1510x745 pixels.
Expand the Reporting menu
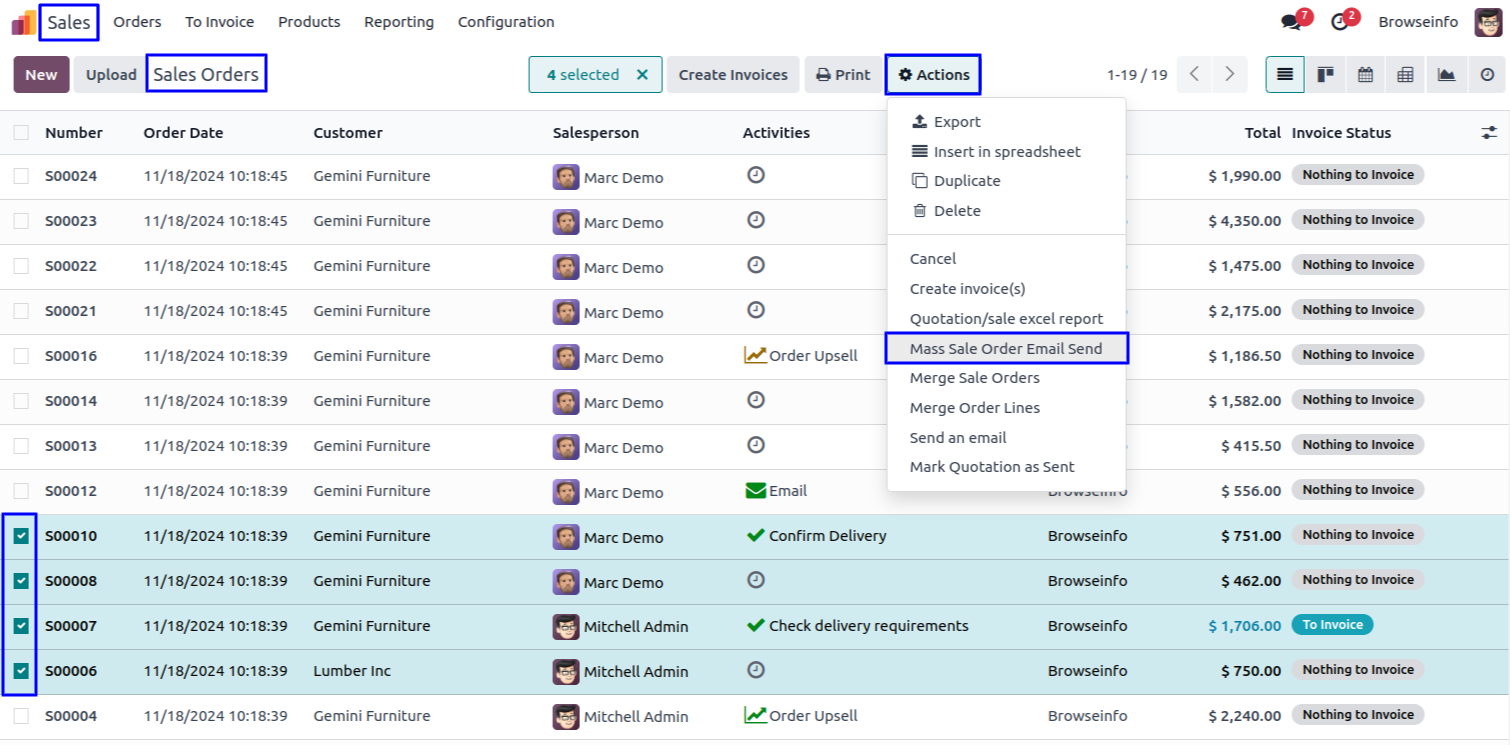pyautogui.click(x=399, y=22)
